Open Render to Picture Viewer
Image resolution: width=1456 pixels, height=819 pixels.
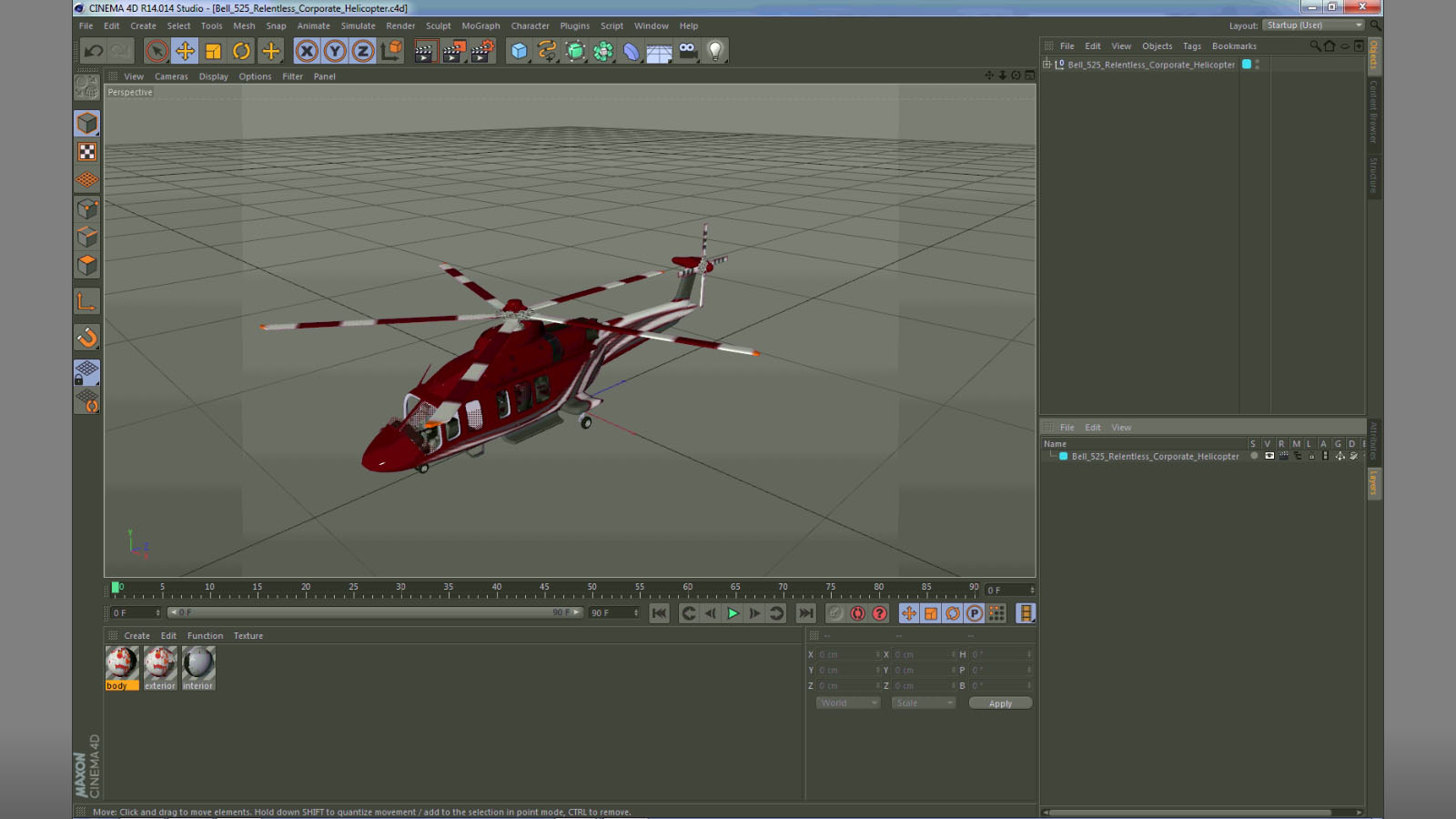tap(453, 51)
